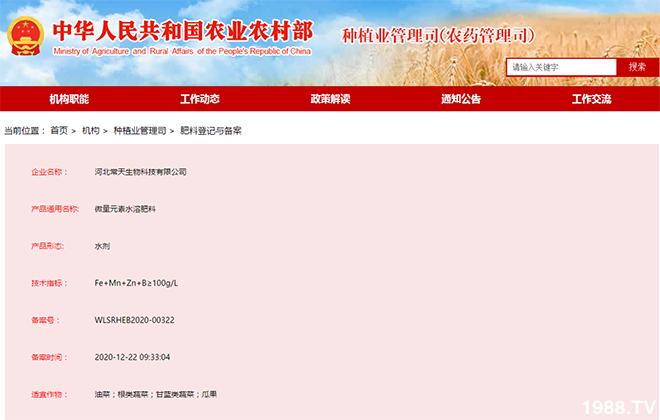
Task: Click the product name 微量元素水溶肥料
Action: 126,209
